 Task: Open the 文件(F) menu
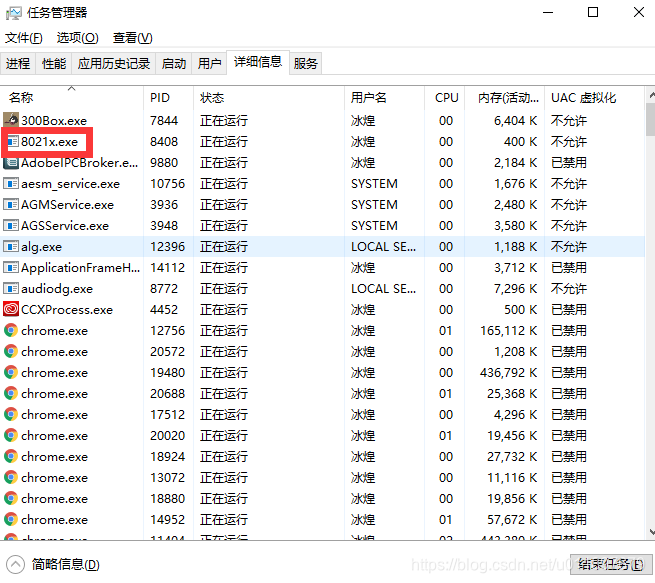click(x=24, y=38)
